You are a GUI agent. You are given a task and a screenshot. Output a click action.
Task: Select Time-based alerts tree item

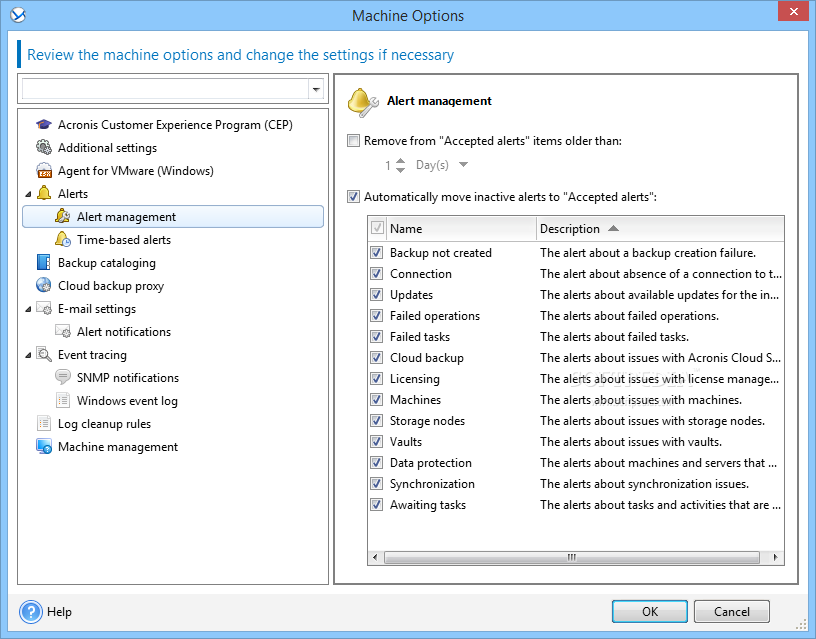coord(124,239)
